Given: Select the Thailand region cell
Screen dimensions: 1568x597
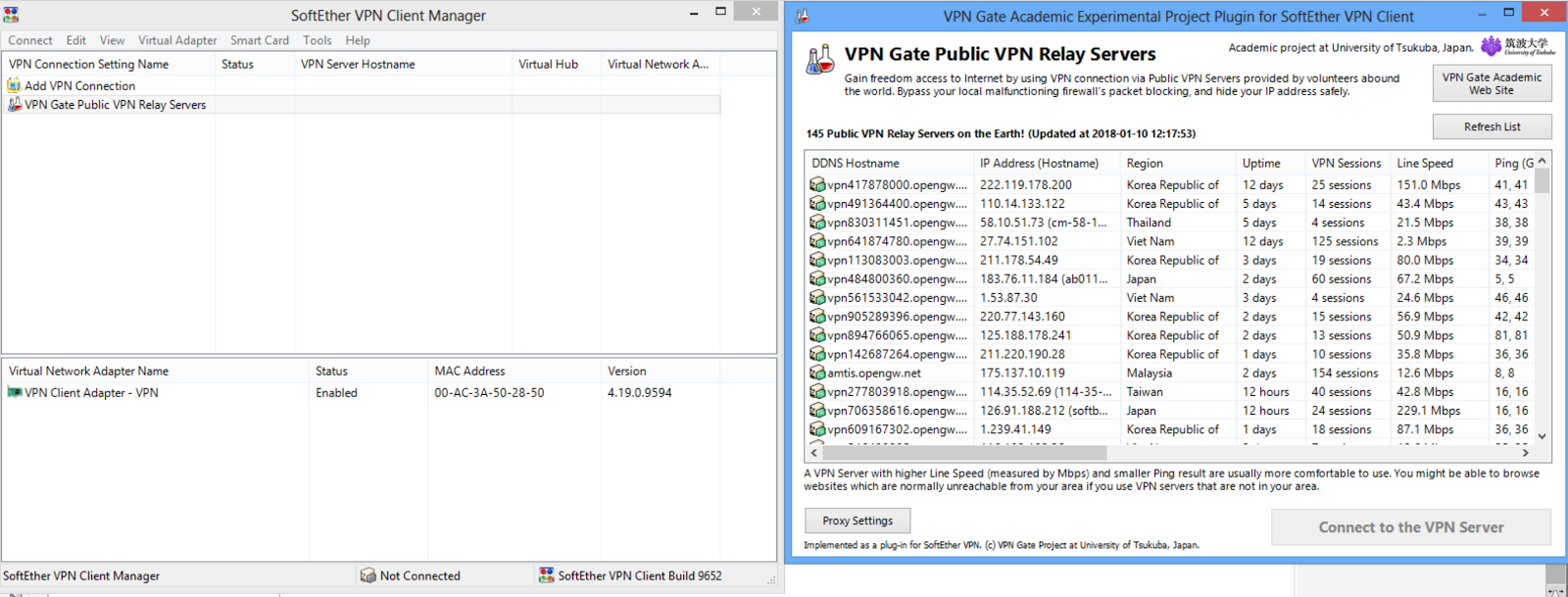Looking at the screenshot, I should 1149,223.
